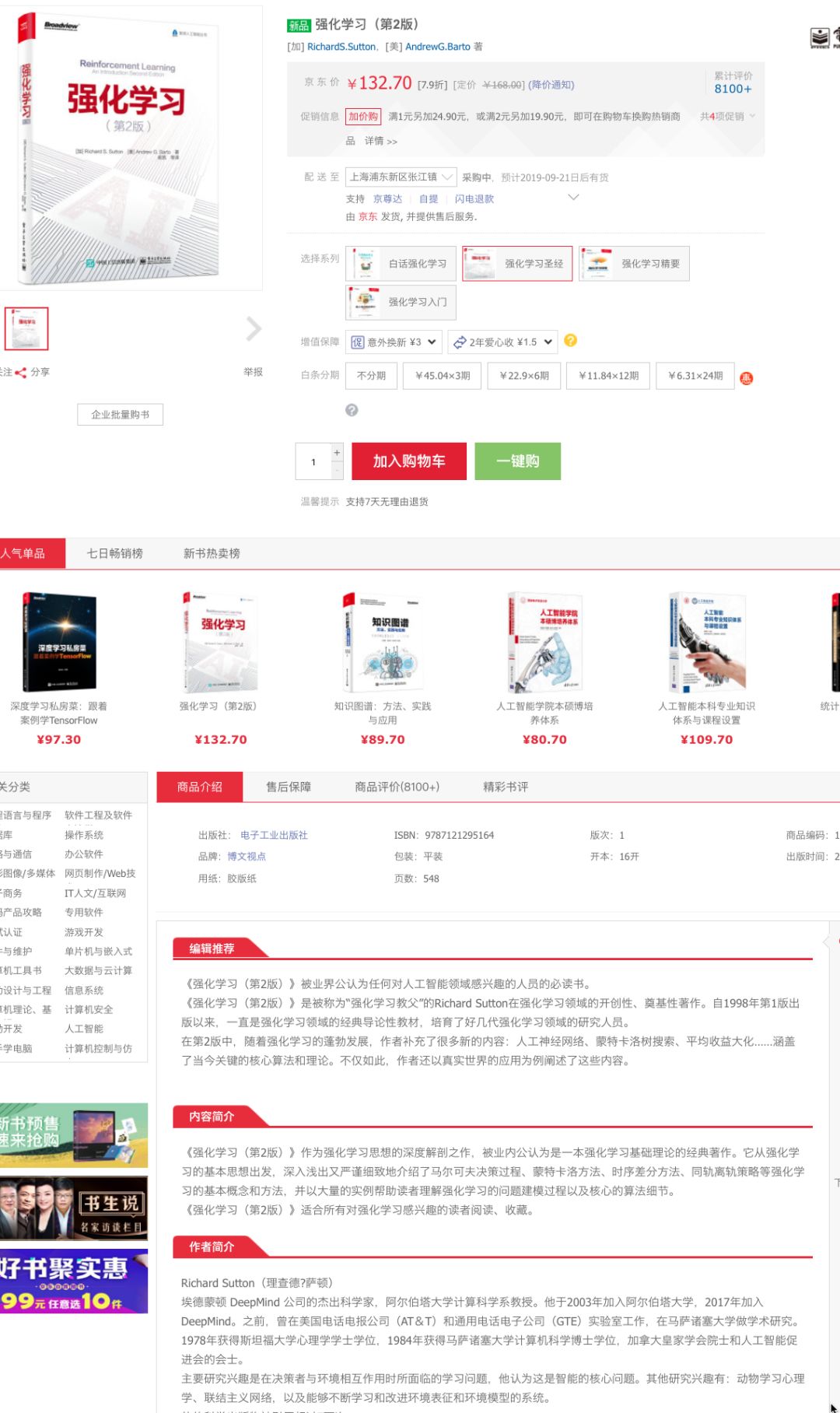This screenshot has height=1413, width=840.
Task: Open category 软件工程及软件
Action: tap(98, 815)
